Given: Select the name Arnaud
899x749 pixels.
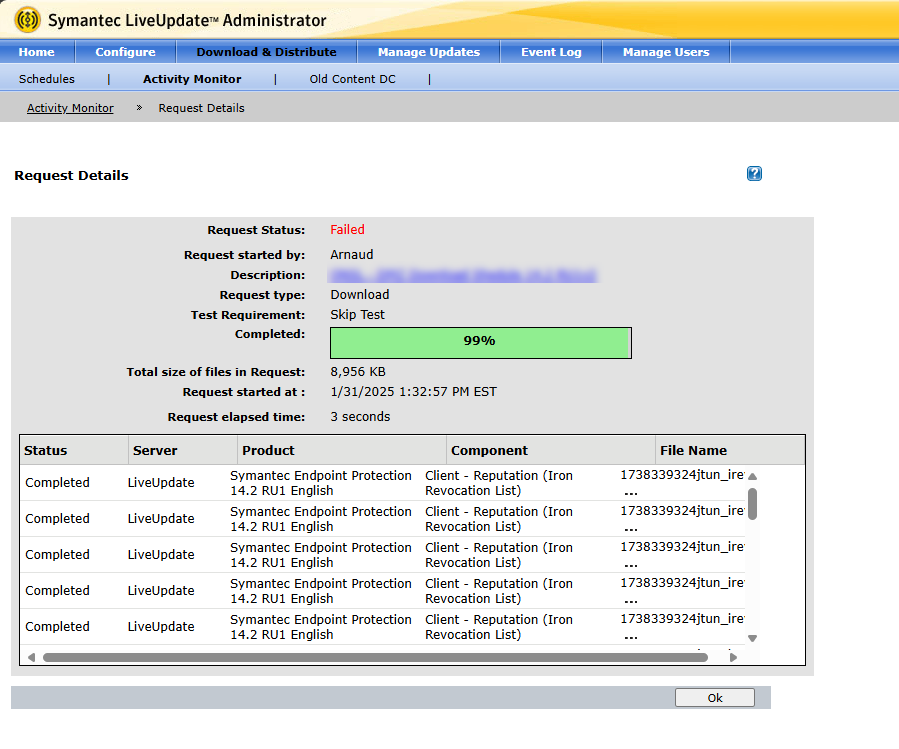Looking at the screenshot, I should click(x=351, y=255).
